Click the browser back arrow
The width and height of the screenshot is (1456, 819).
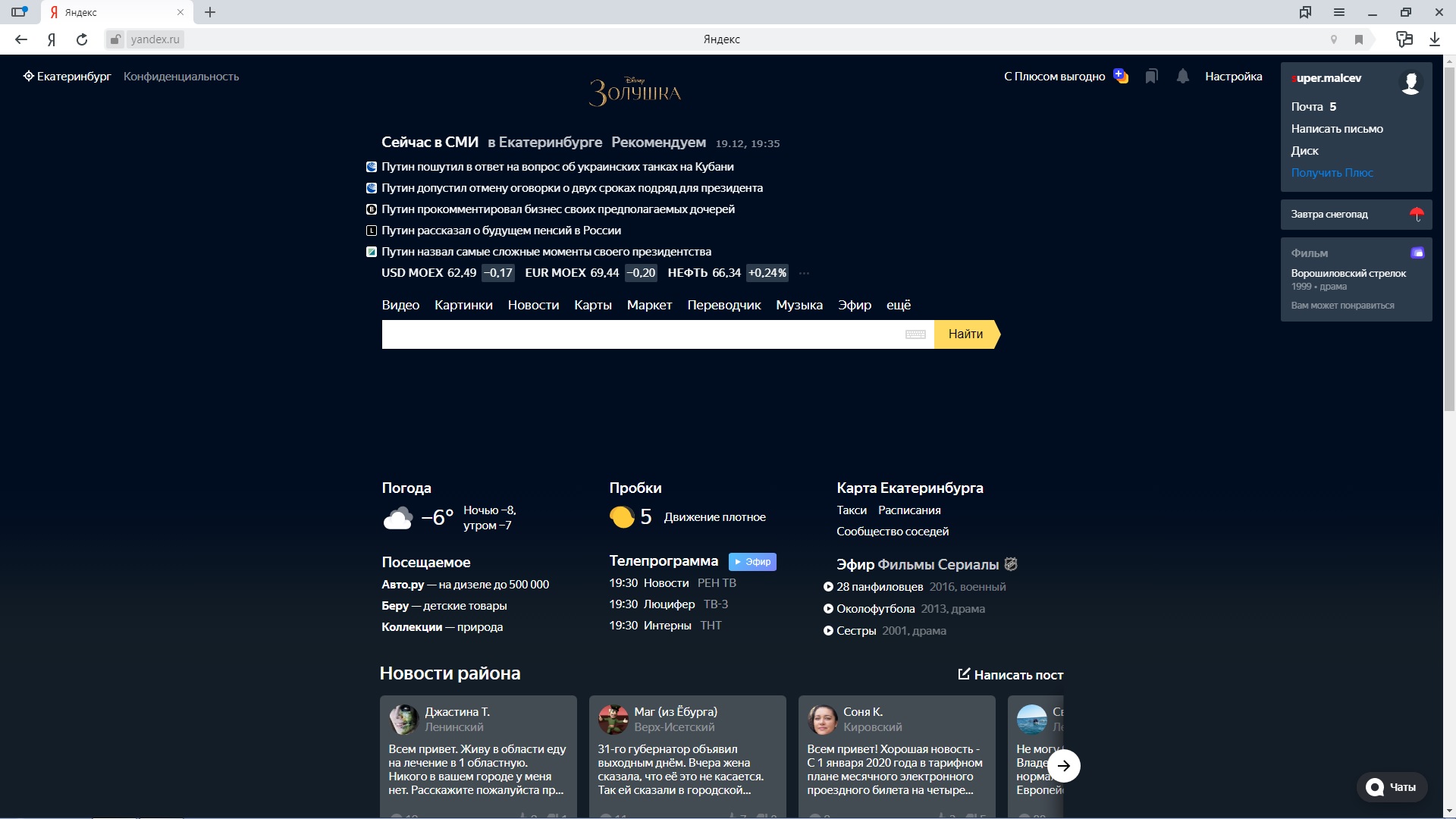pyautogui.click(x=21, y=39)
